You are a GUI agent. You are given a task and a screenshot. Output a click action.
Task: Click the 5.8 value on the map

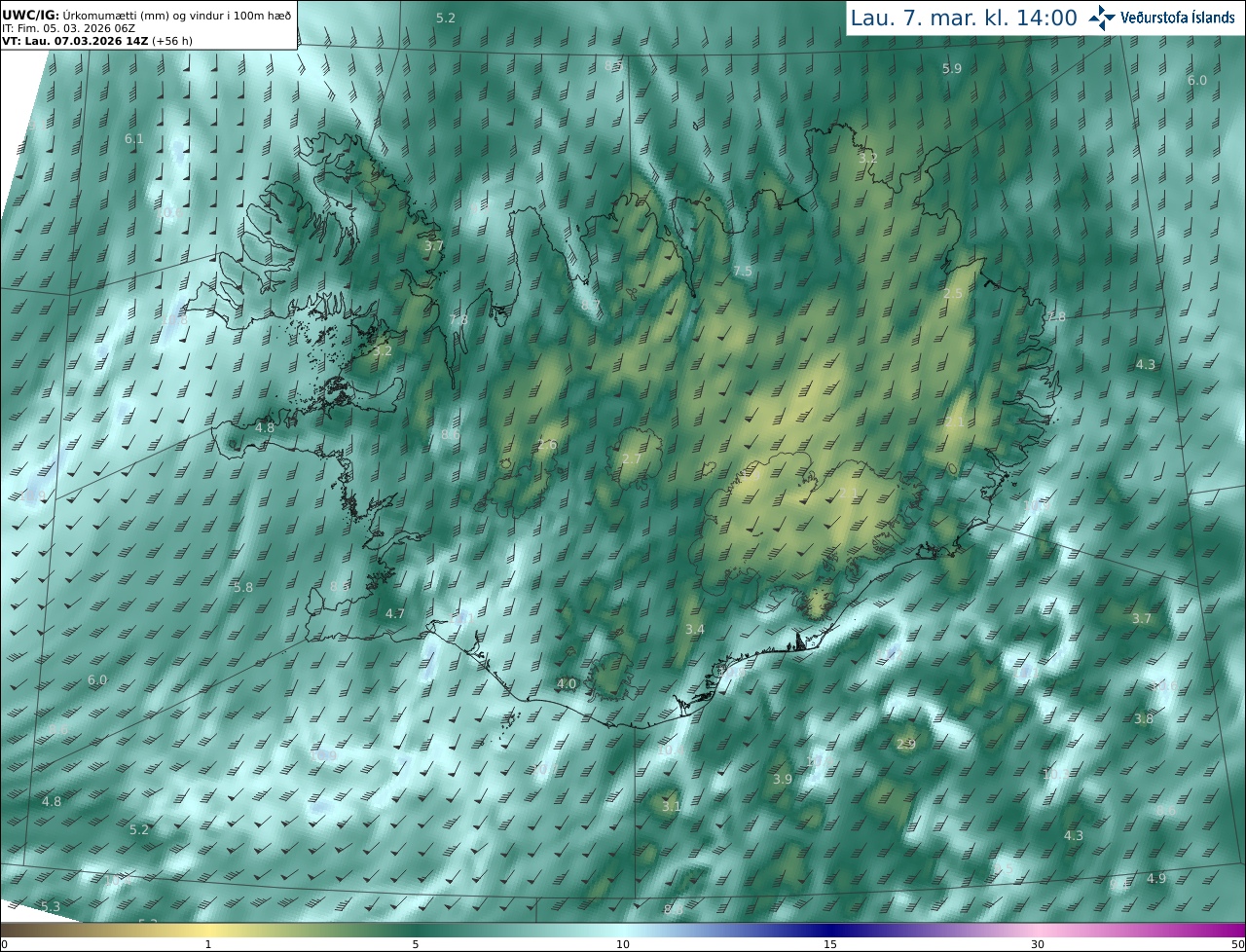(243, 587)
